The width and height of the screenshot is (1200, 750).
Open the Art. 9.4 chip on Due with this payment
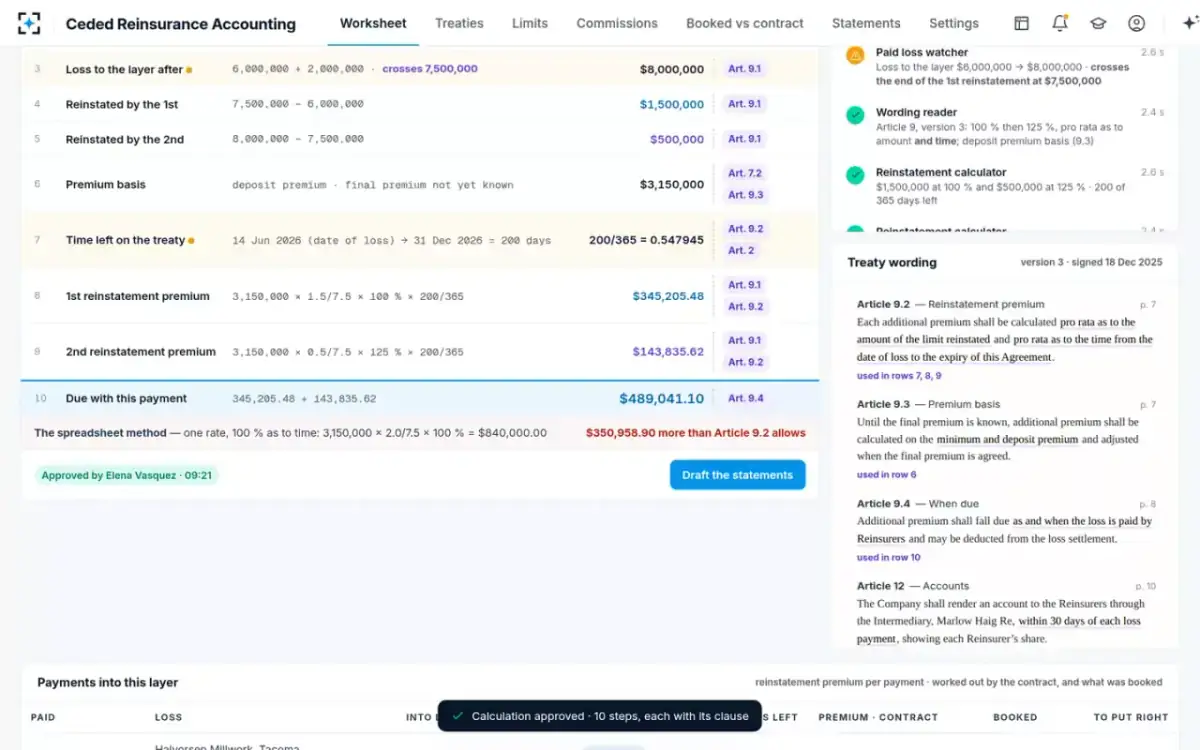[x=745, y=398]
